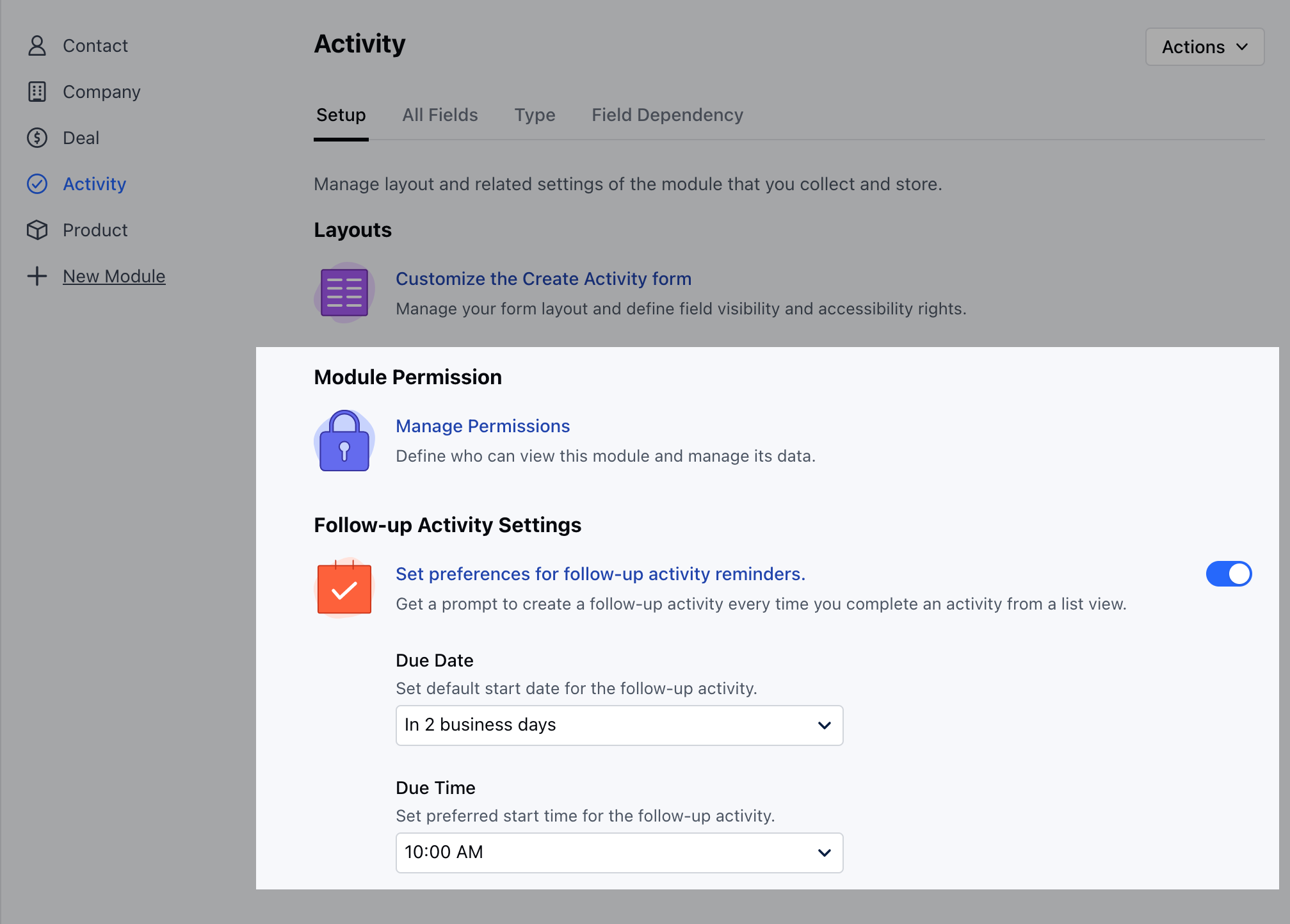The width and height of the screenshot is (1290, 924).
Task: Click the New Module link
Action: 114,276
